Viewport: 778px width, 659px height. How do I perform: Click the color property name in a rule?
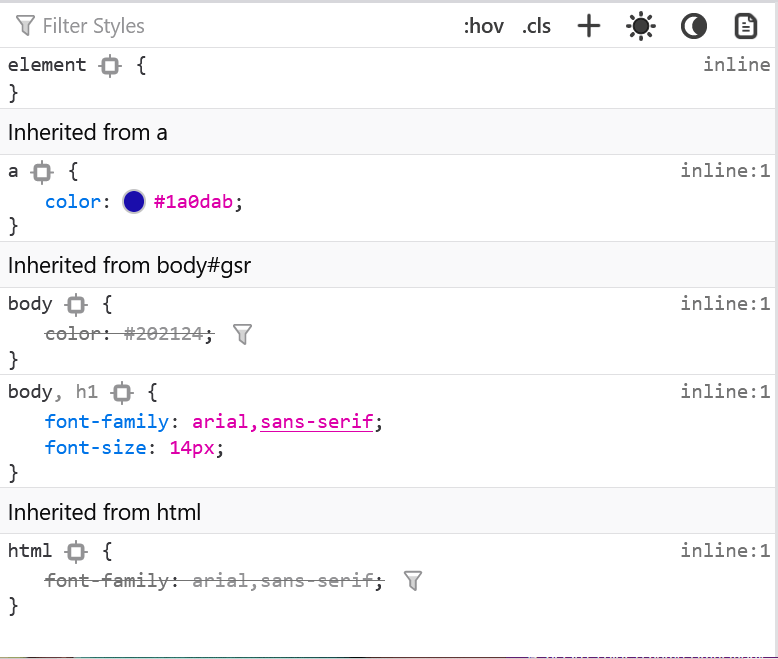pyautogui.click(x=72, y=202)
